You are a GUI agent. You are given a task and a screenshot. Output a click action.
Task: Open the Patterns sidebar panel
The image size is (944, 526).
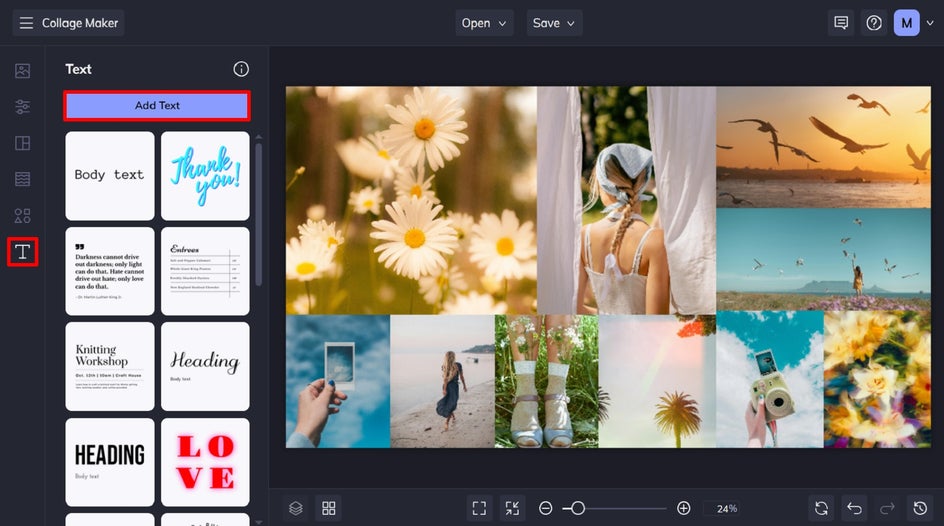pyautogui.click(x=22, y=179)
